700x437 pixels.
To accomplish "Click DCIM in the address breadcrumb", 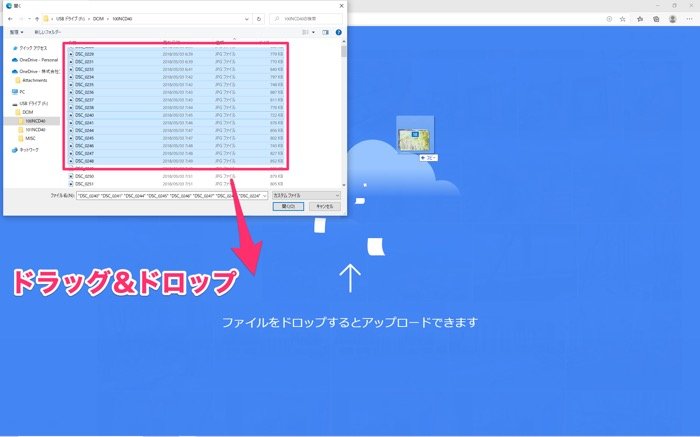I will pyautogui.click(x=98, y=19).
